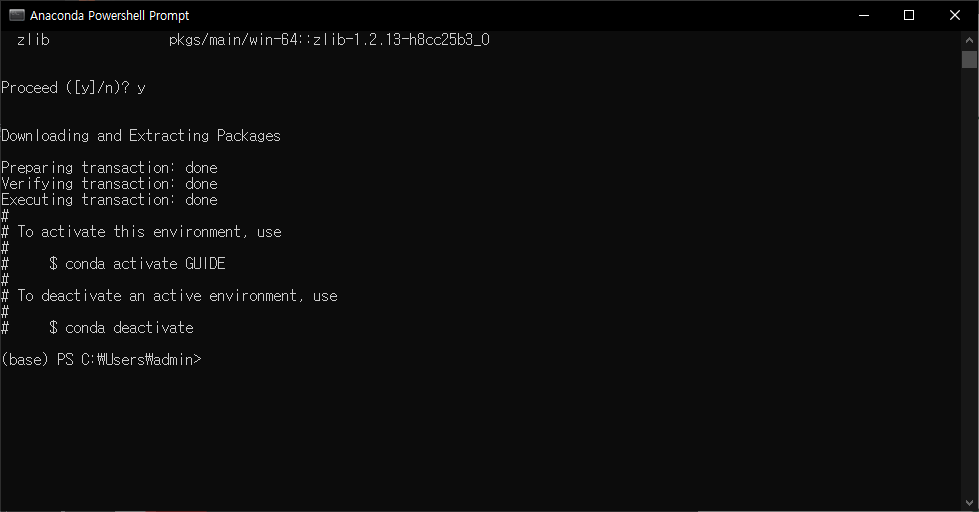The height and width of the screenshot is (512, 979).
Task: Click the empty scrollbar track below the thumb
Action: click(x=969, y=281)
